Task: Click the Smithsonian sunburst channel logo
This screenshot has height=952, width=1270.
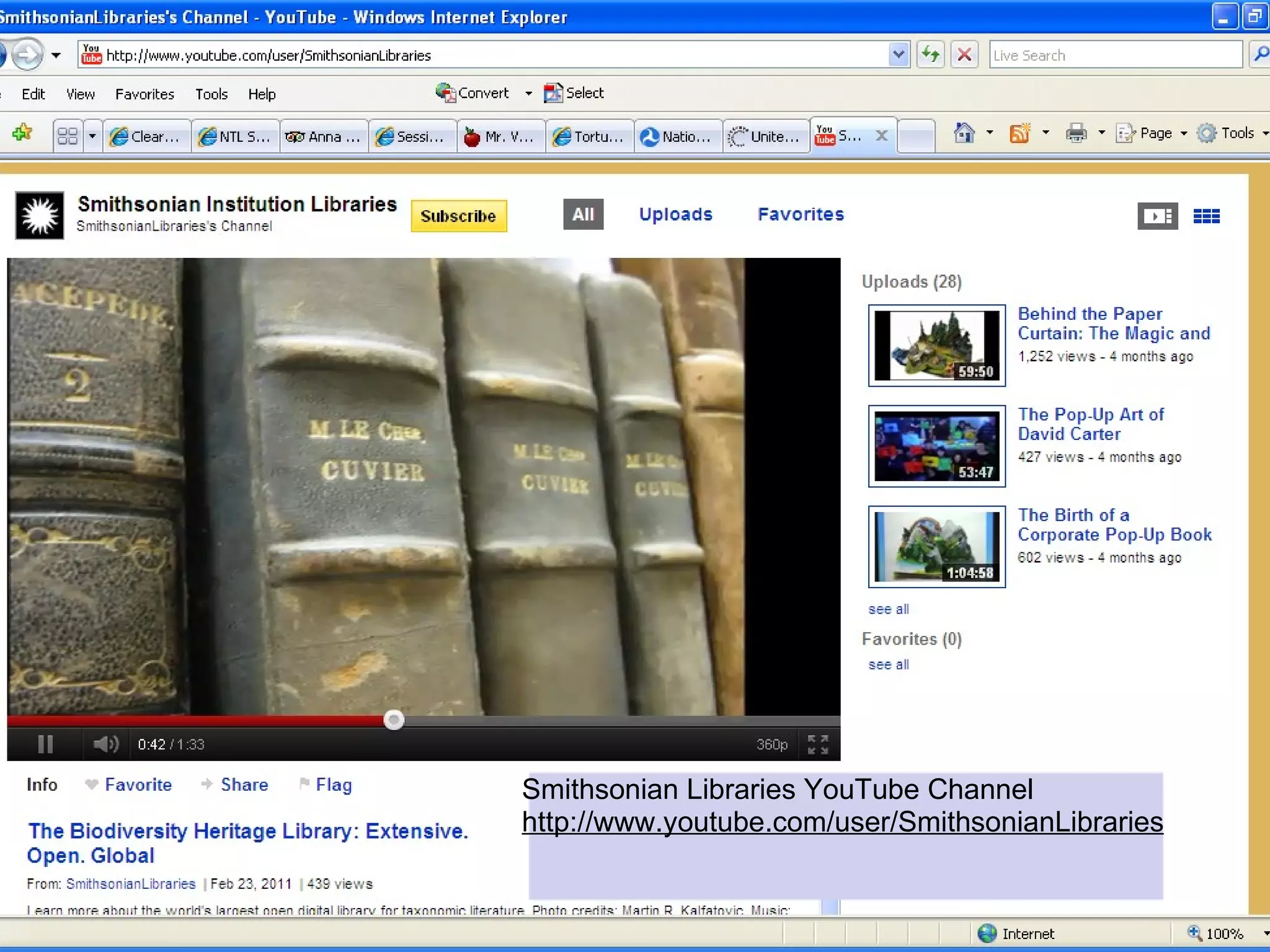Action: pos(40,215)
